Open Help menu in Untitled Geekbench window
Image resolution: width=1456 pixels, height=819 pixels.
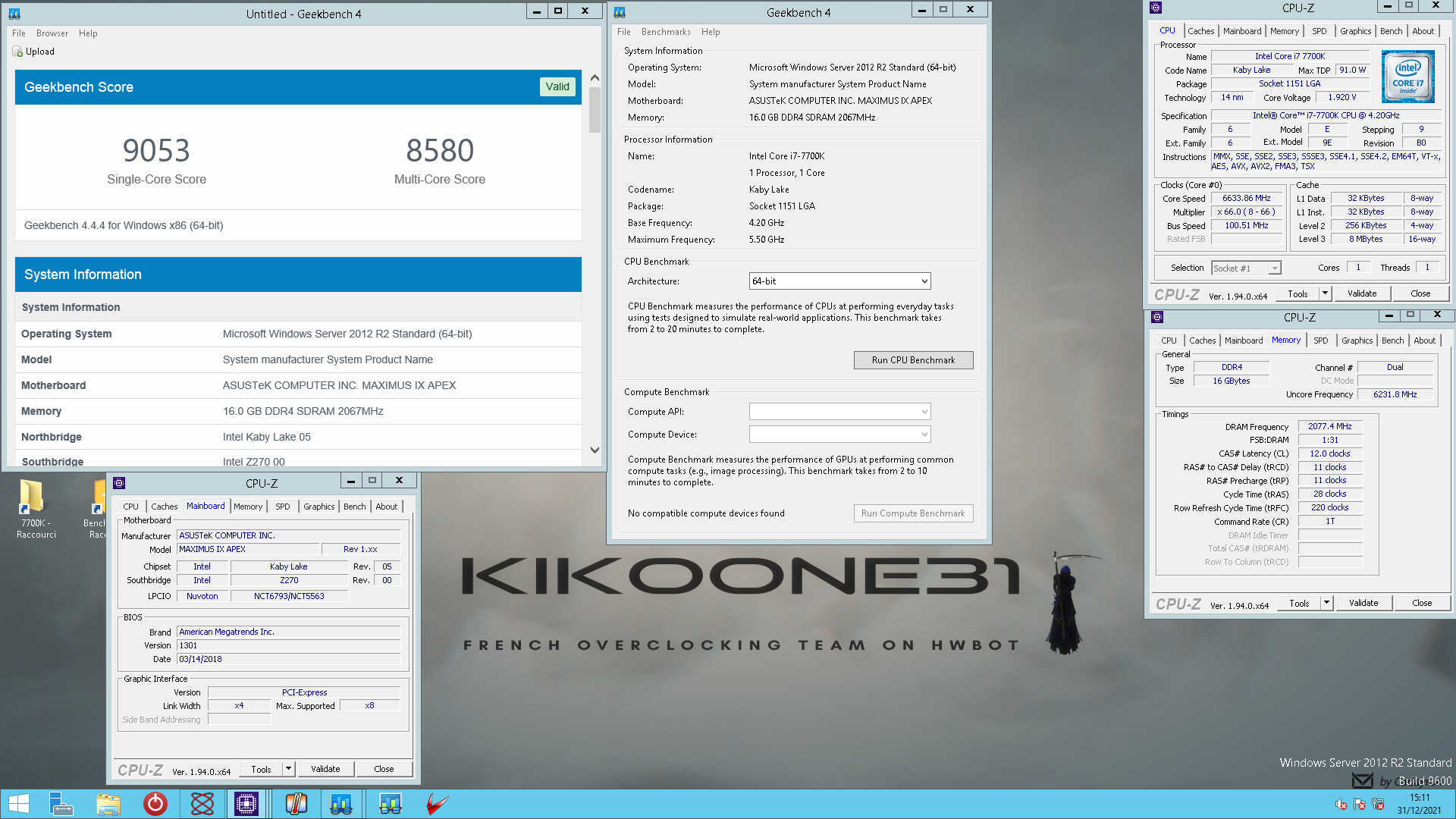(88, 33)
